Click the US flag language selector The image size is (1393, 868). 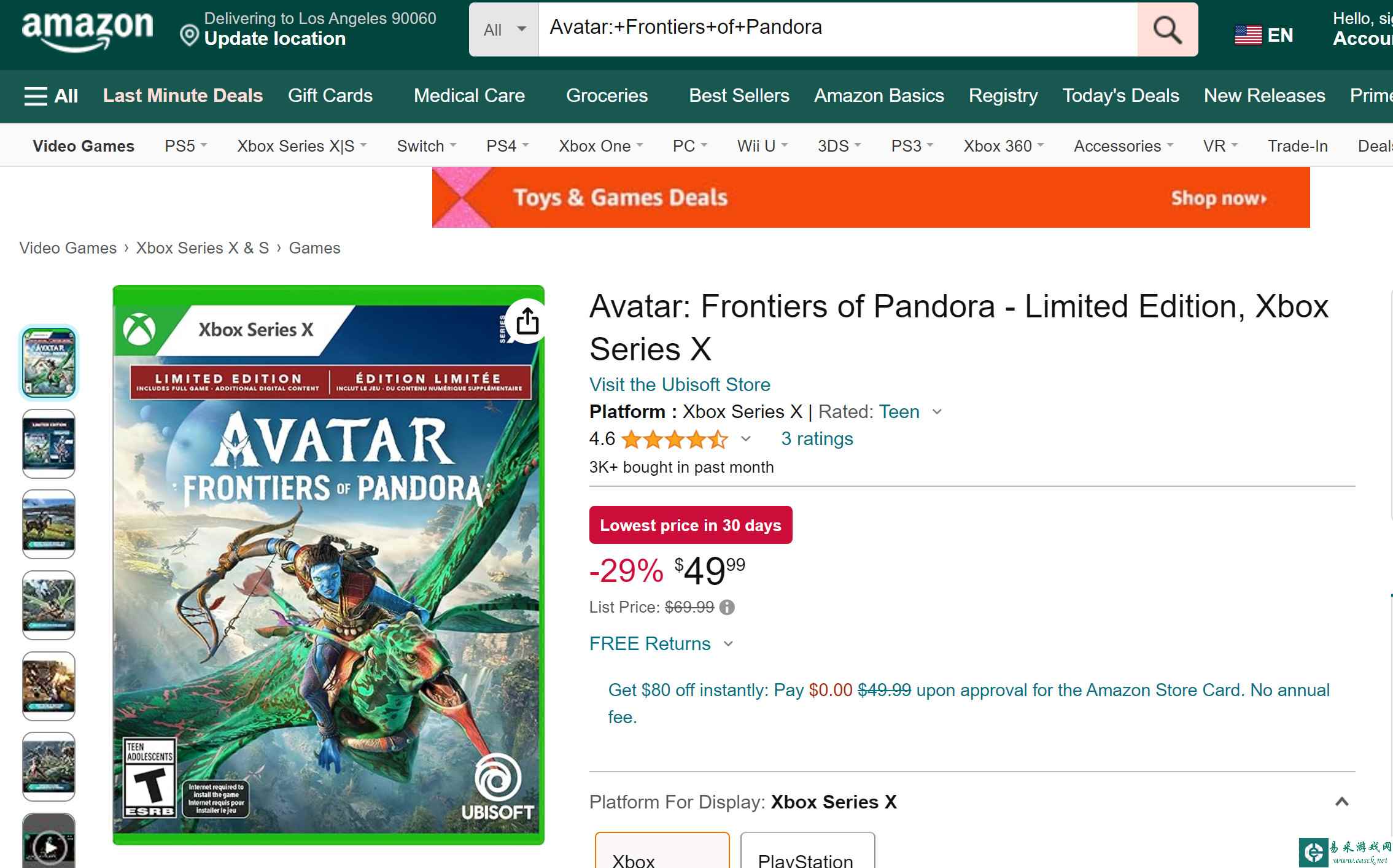[x=1263, y=35]
